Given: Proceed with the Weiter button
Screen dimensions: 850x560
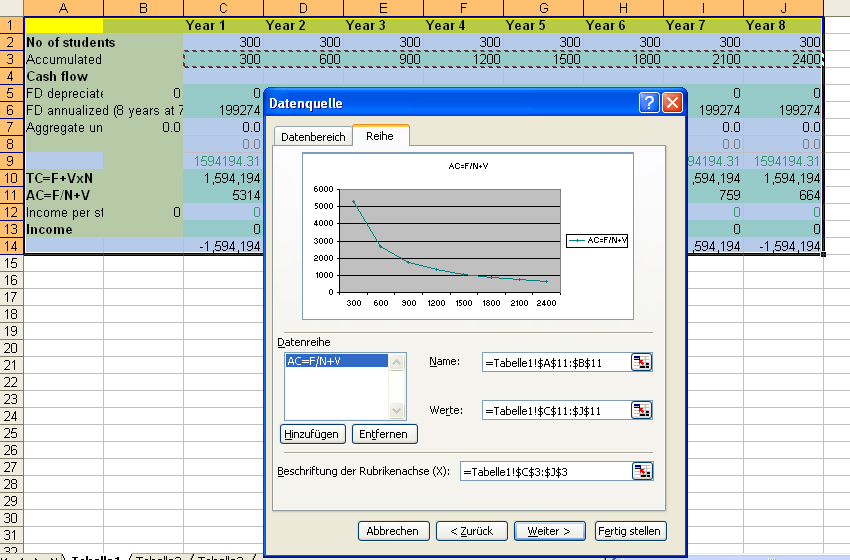Looking at the screenshot, I should tap(549, 531).
